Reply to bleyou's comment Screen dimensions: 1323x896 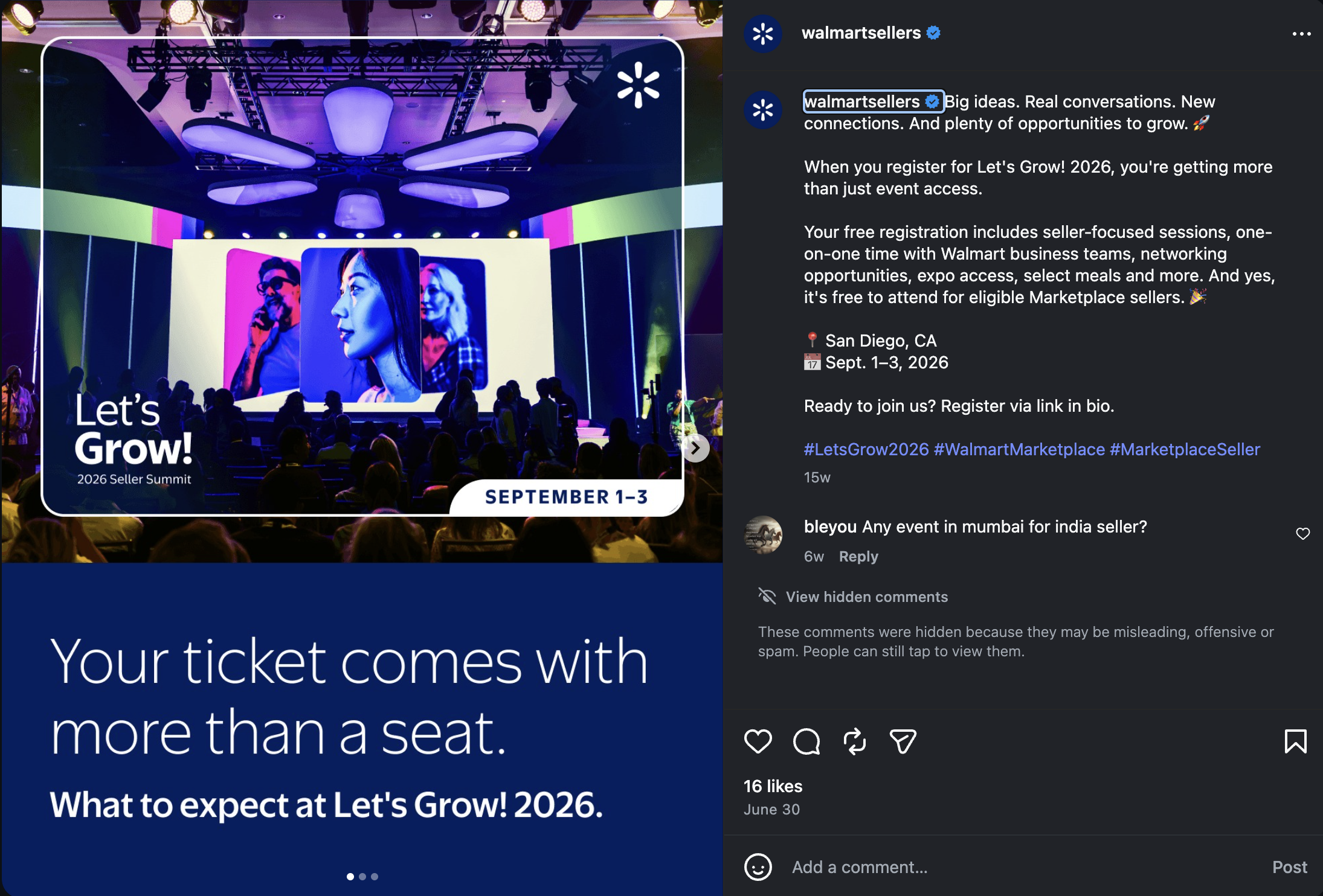tap(858, 557)
